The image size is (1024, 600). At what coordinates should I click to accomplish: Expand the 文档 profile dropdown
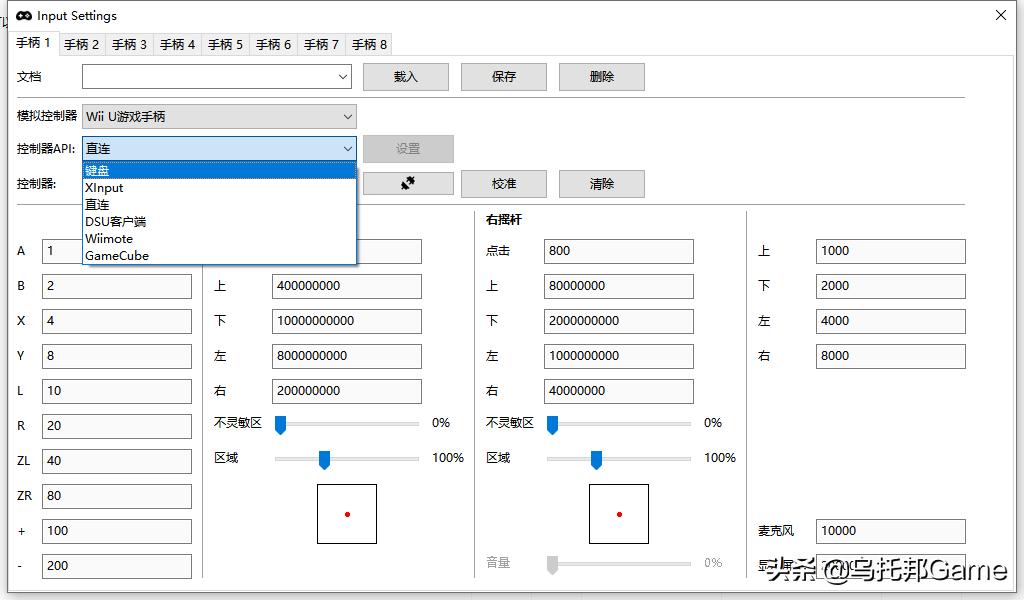pyautogui.click(x=343, y=77)
